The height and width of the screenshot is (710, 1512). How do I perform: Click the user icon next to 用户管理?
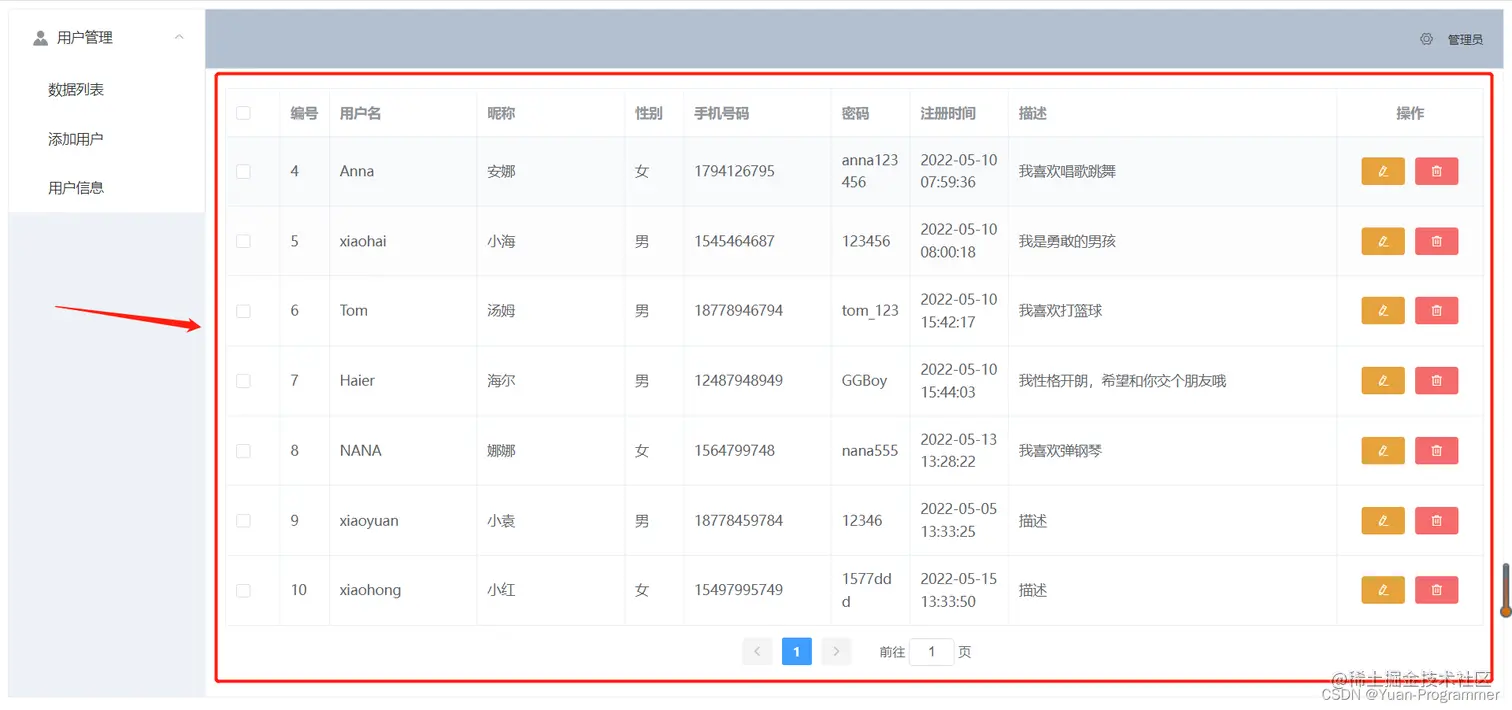point(40,38)
